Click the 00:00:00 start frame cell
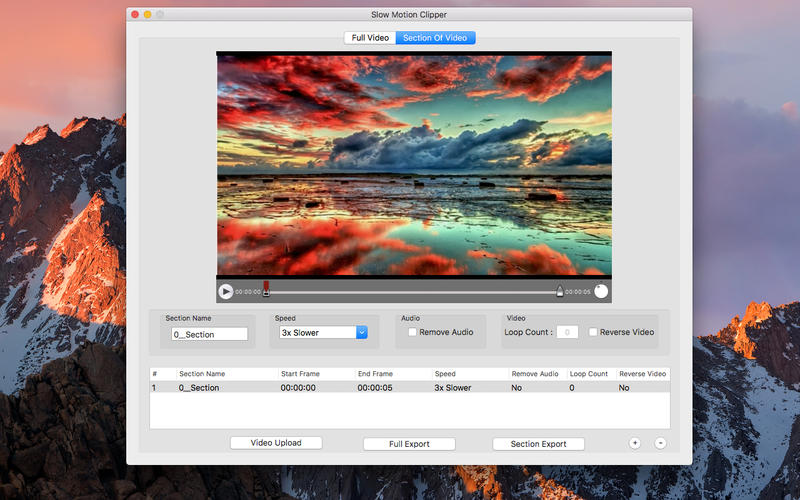800x500 pixels. coord(298,388)
